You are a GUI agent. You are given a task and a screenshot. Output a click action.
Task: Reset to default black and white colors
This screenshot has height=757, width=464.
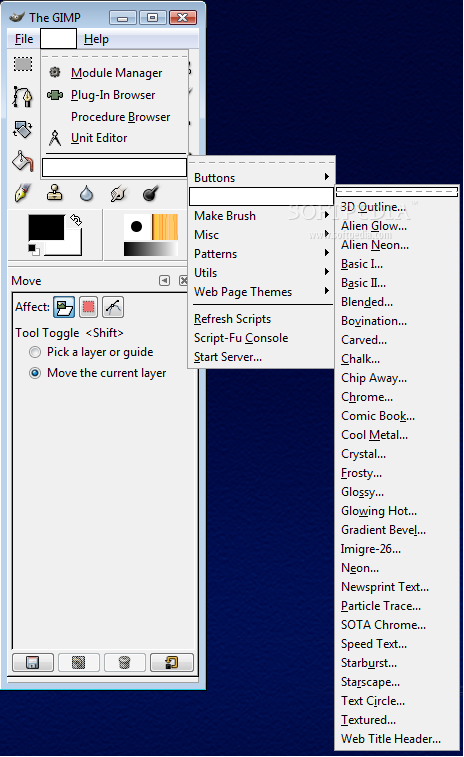point(33,250)
